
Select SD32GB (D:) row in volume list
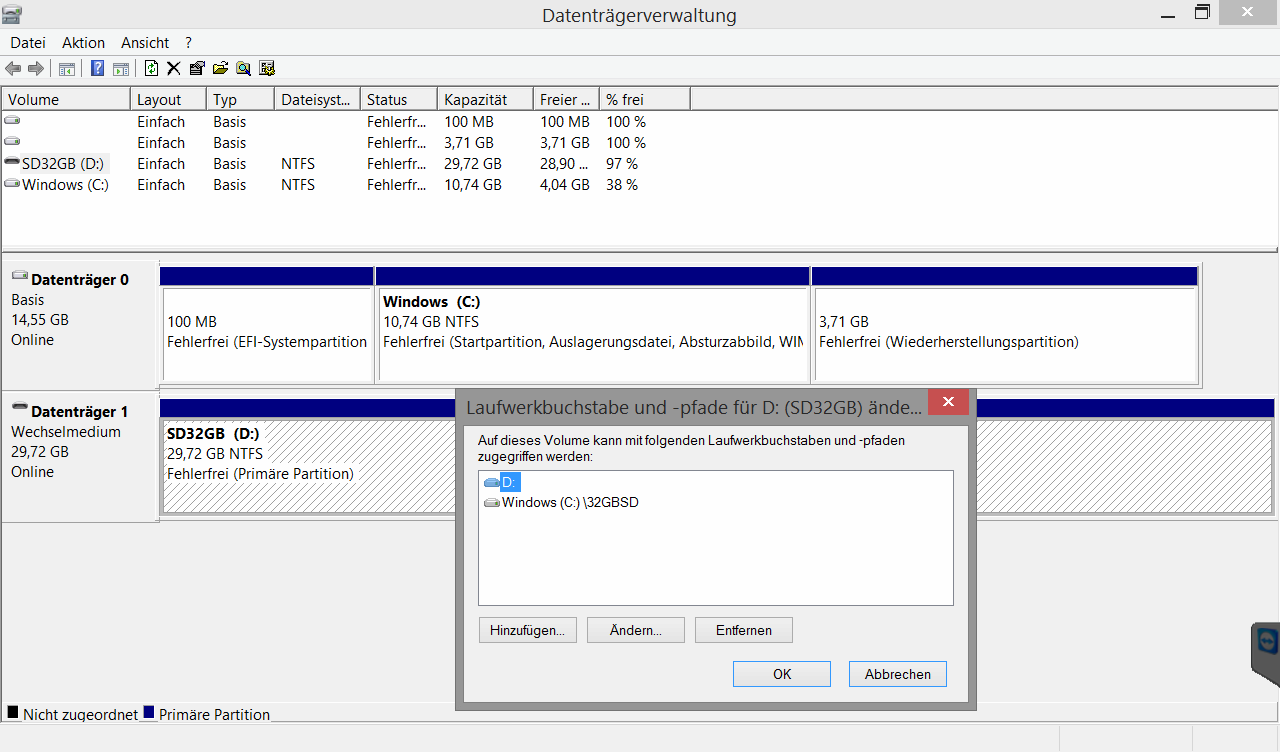(x=62, y=164)
